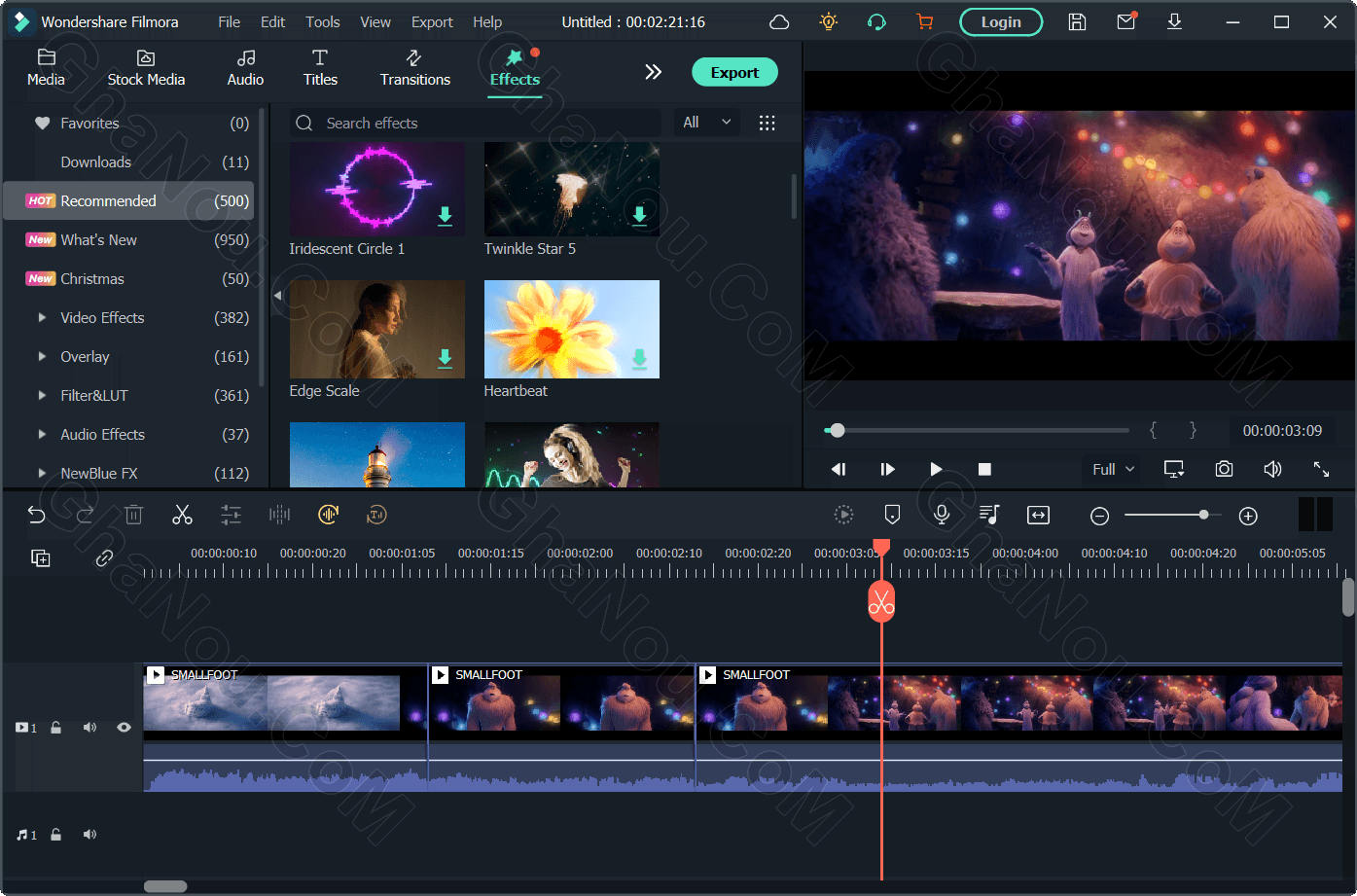The image size is (1357, 896).
Task: Lock video track 1
Action: point(56,728)
